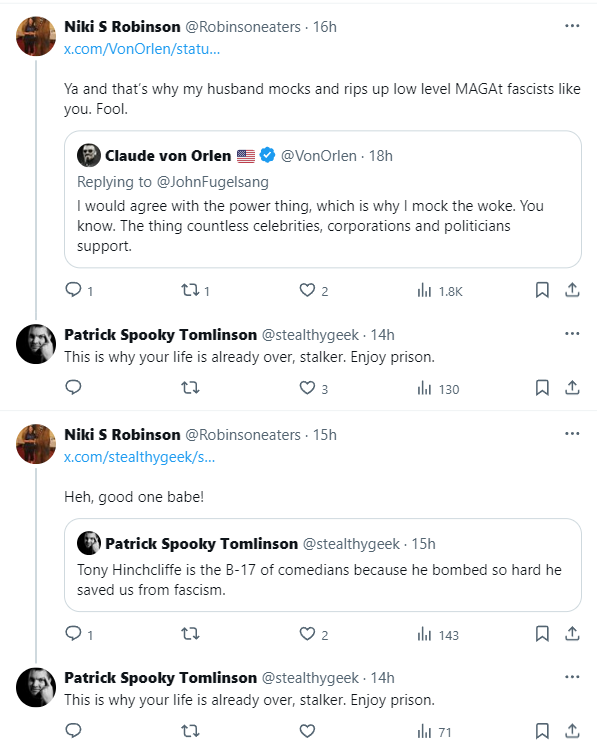Bookmark the tweet quoting Claude von Orlen
Image resolution: width=597 pixels, height=753 pixels.
click(x=542, y=290)
